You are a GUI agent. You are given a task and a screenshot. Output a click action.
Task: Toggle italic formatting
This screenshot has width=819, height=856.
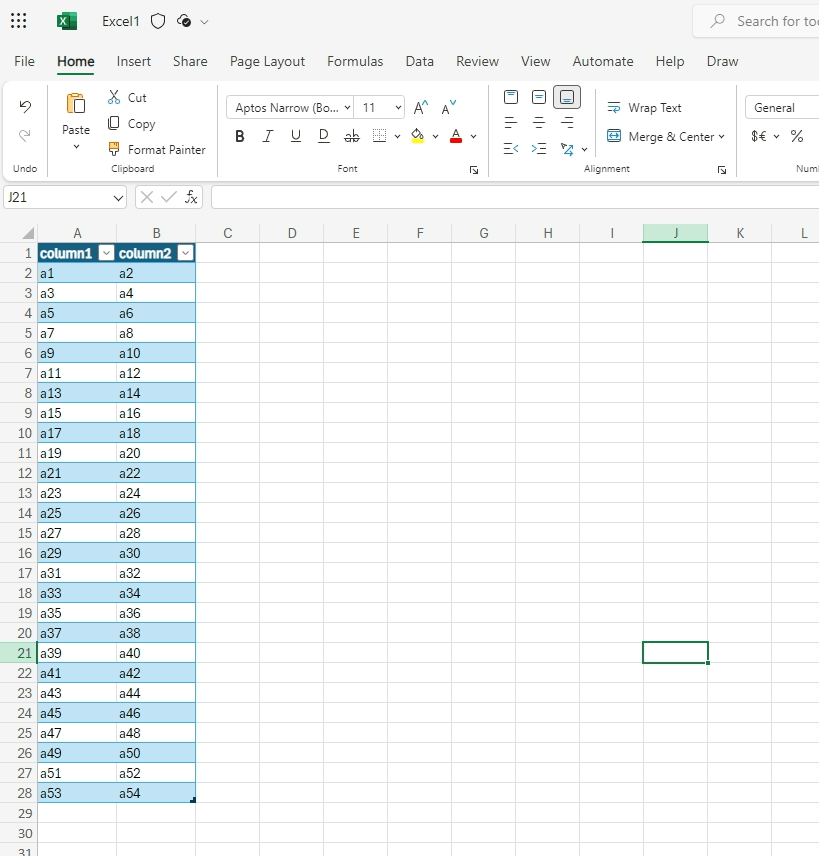(268, 136)
